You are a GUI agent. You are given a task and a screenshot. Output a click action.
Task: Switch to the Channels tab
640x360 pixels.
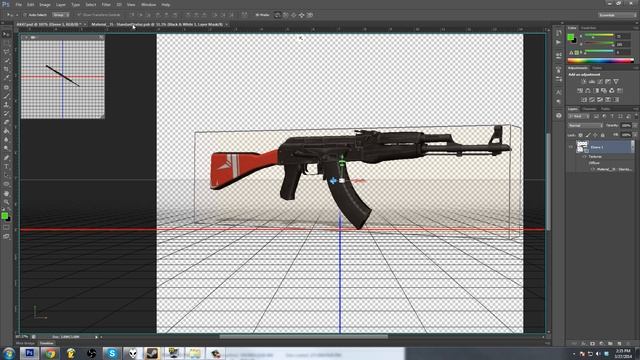(589, 109)
